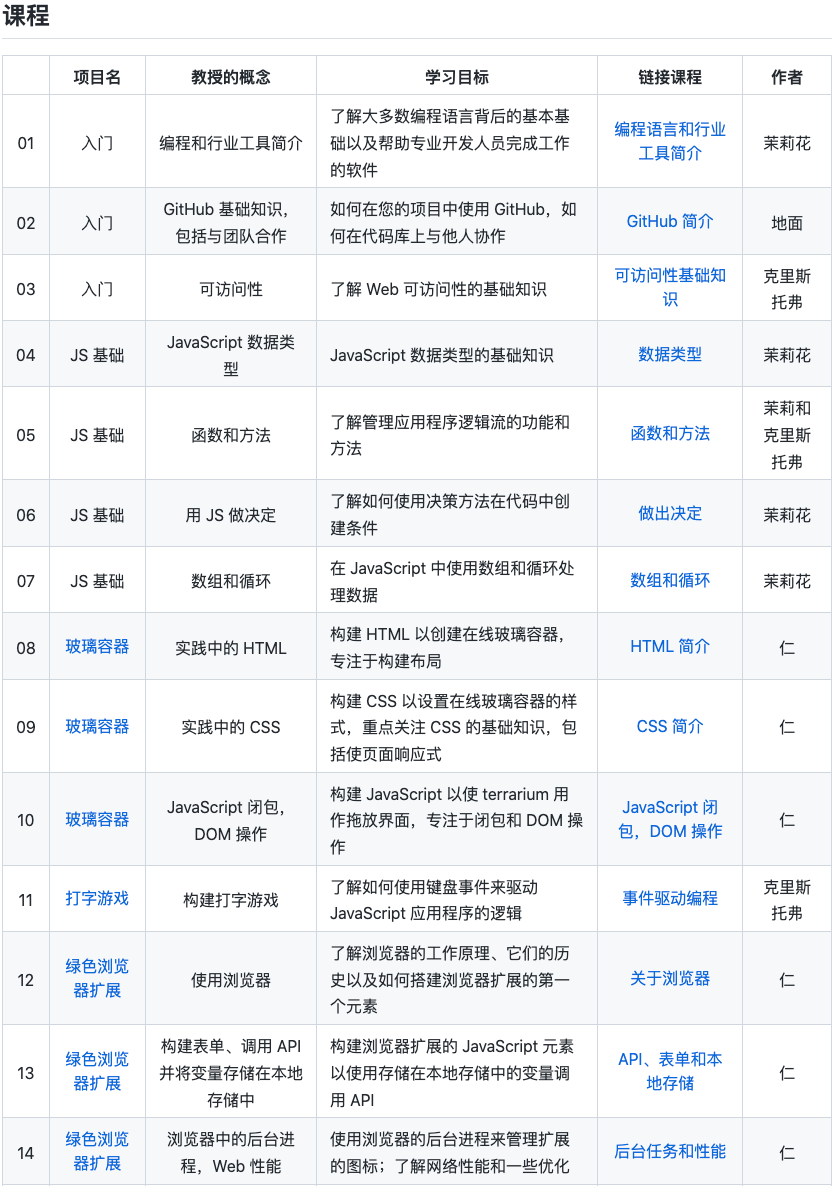Click the 学习目标 column header
The height and width of the screenshot is (1186, 836).
(x=457, y=77)
